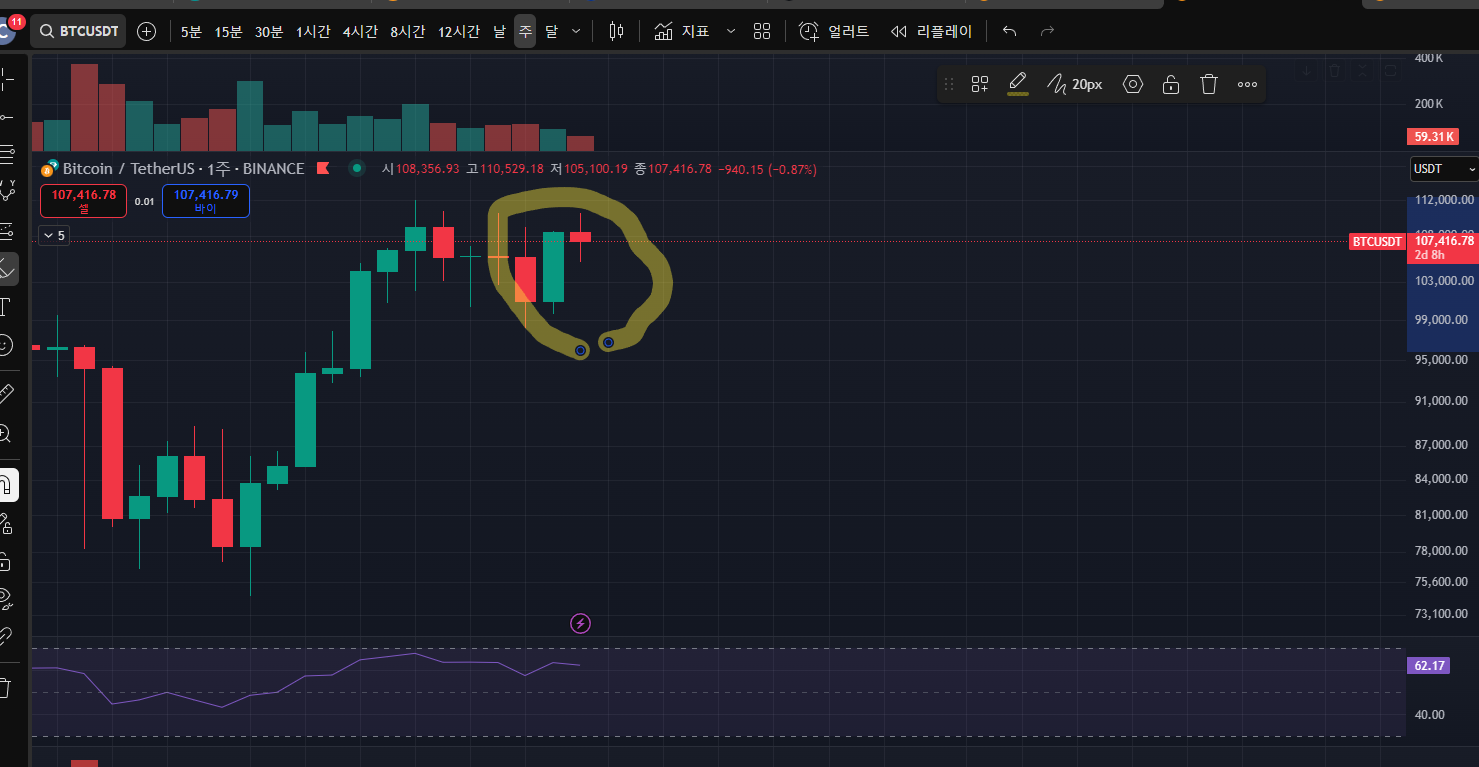Toggle stay in drawing mode pencil-lock

[x=7, y=523]
